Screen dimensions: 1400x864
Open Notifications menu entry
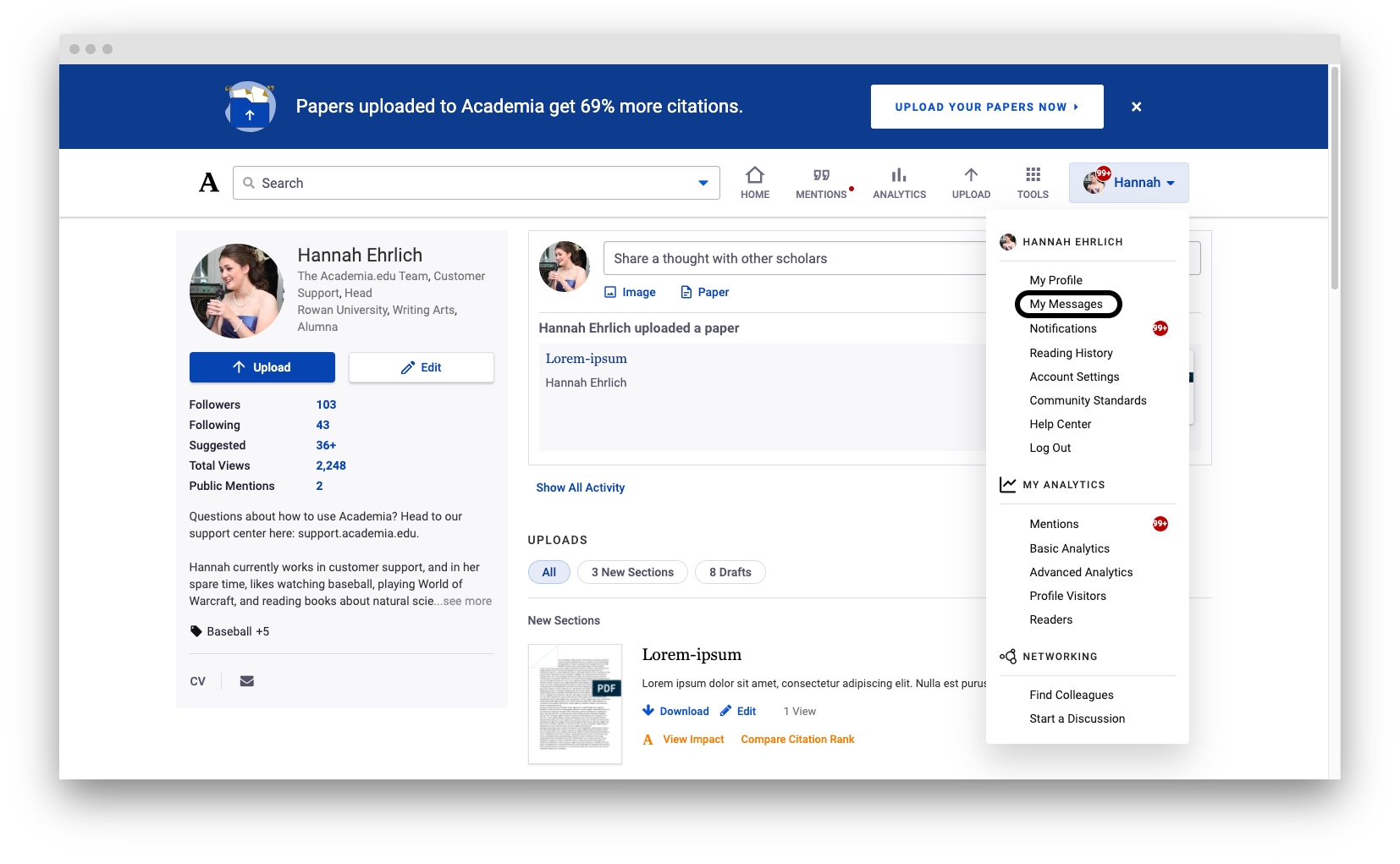point(1063,328)
